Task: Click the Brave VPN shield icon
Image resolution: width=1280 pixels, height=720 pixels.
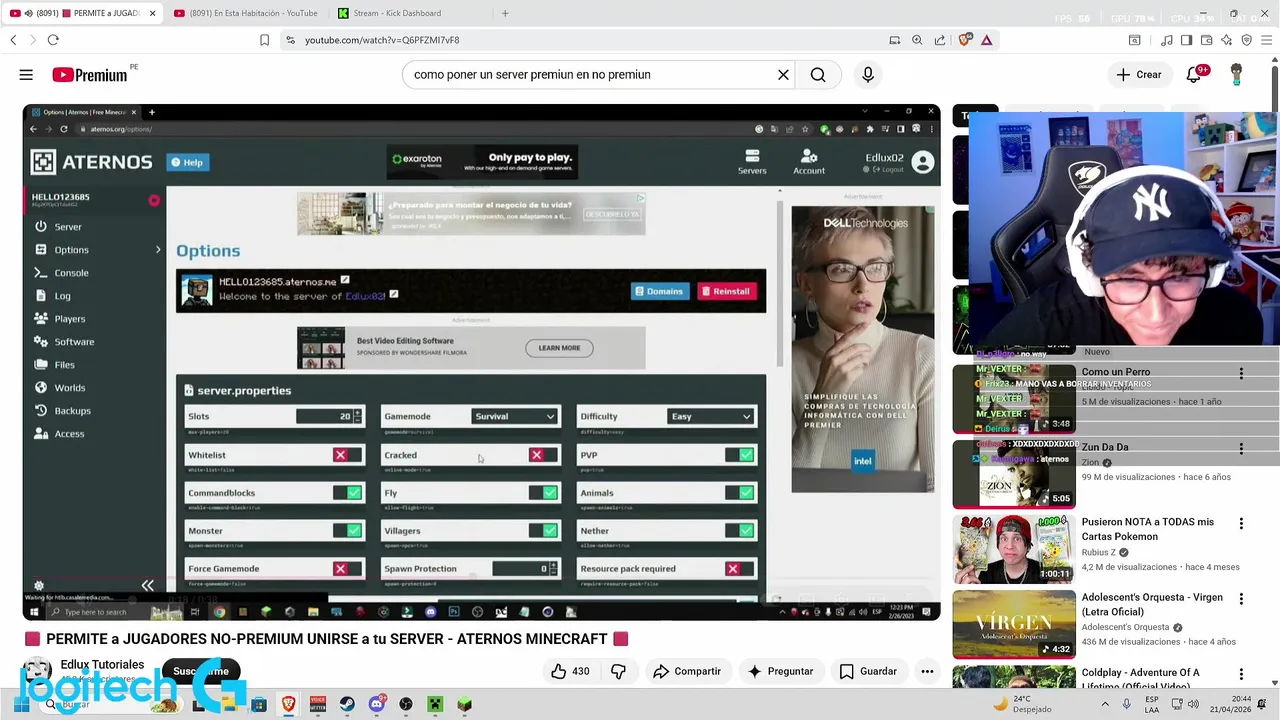Action: [1246, 40]
